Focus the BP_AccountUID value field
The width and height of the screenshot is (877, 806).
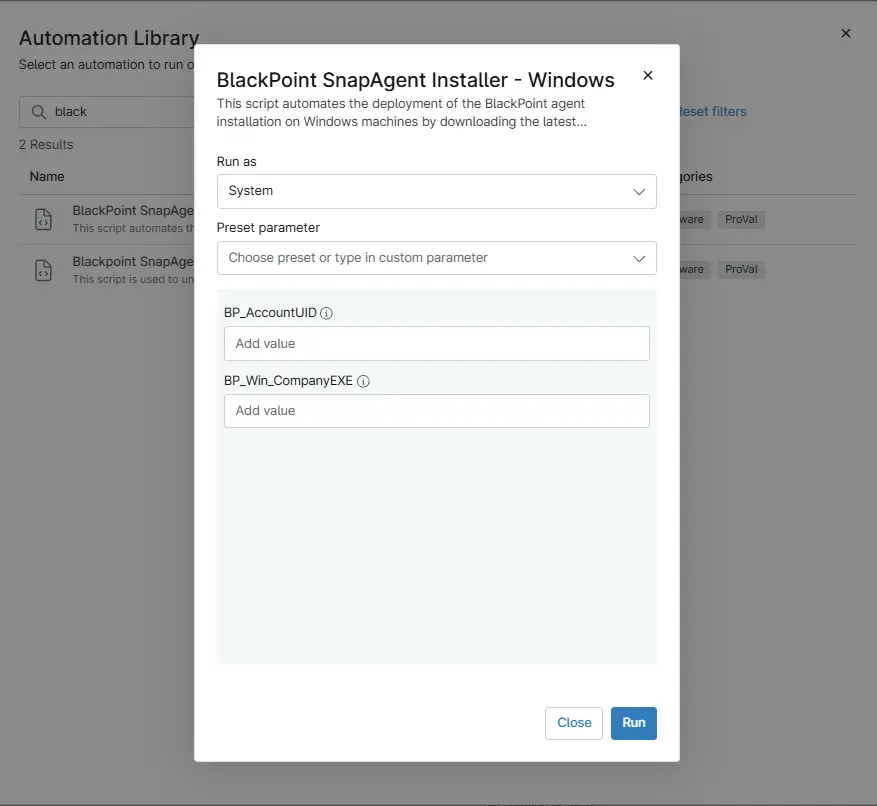click(x=436, y=344)
